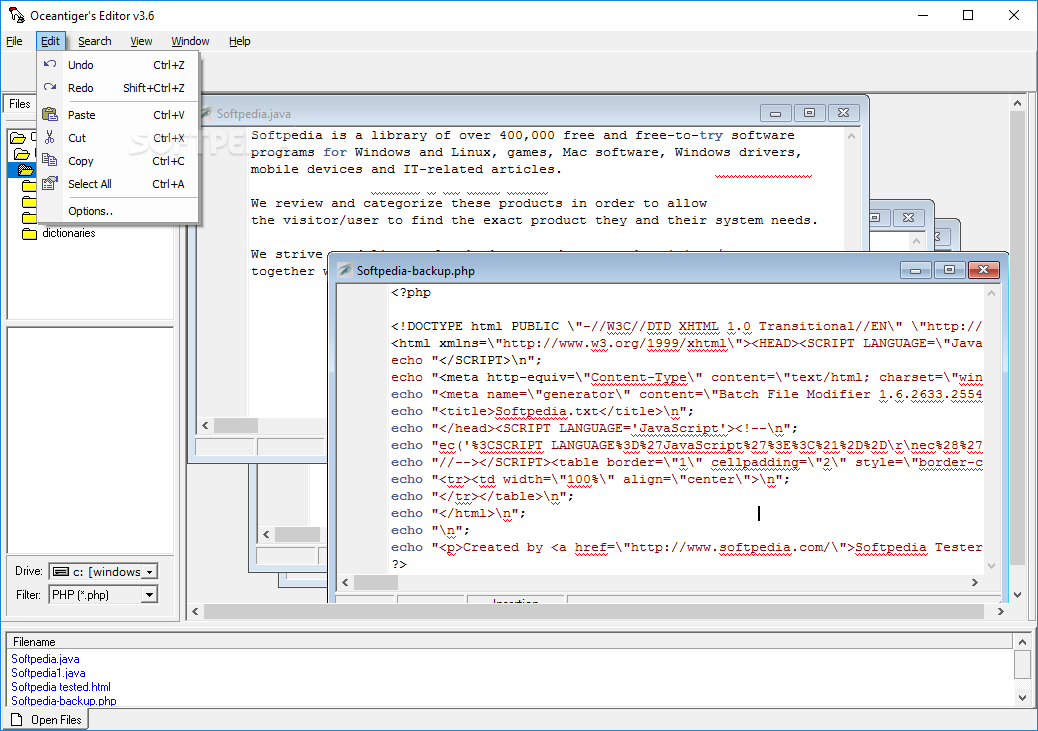Open the dictionaries folder icon

29,233
